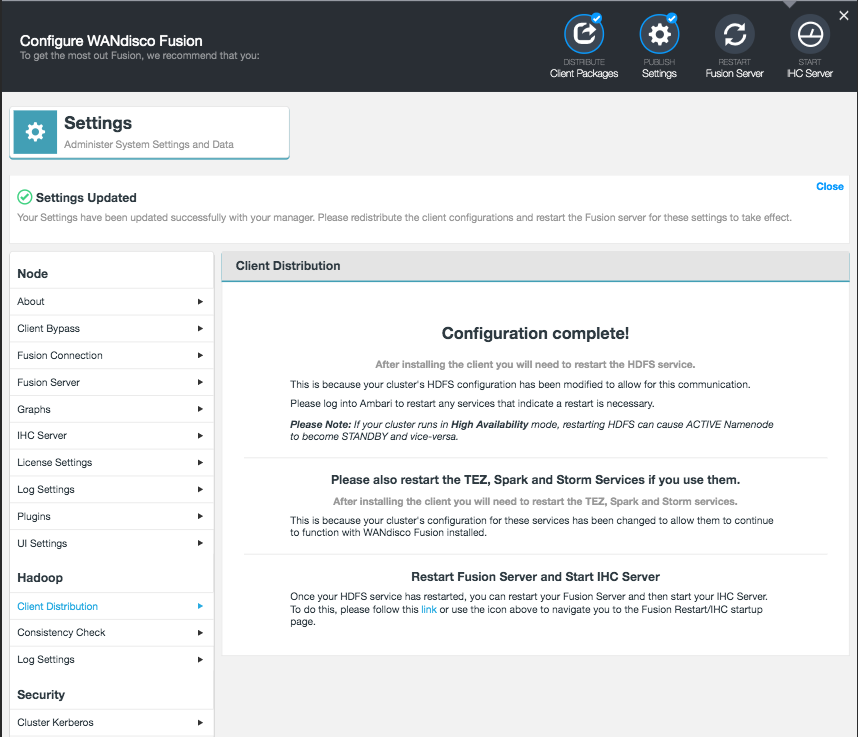Click the Restart Fusion Server icon

tap(734, 34)
